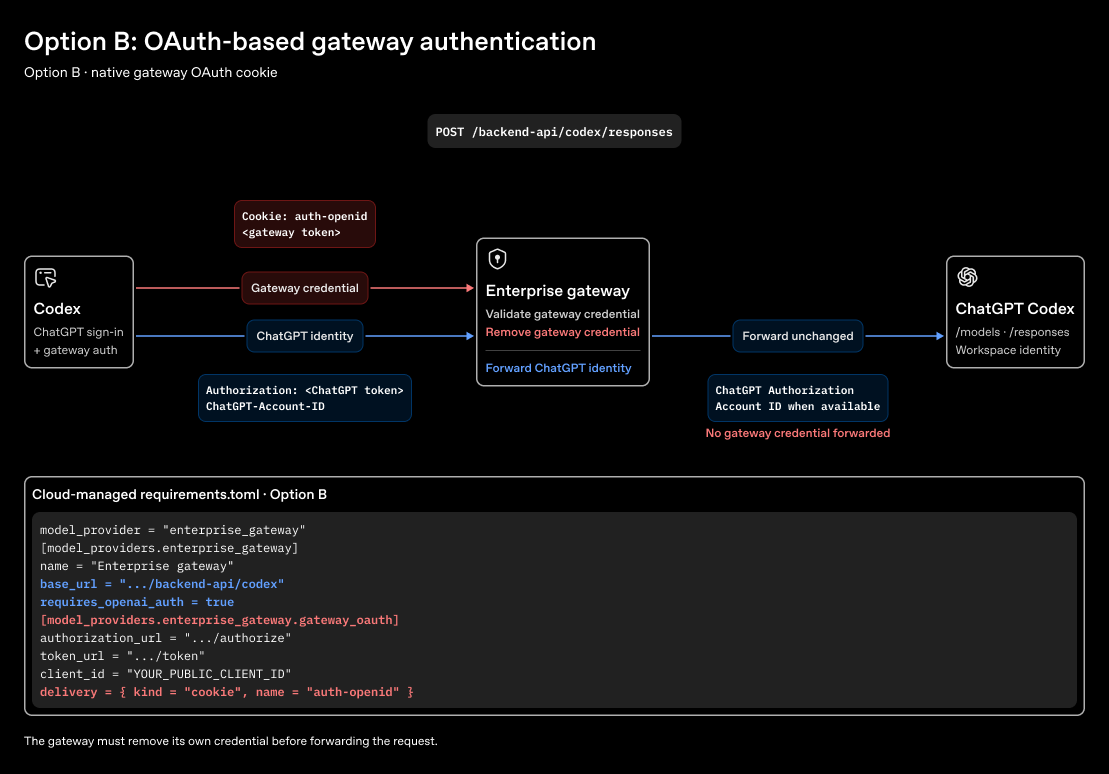Viewport: 1109px width, 774px height.
Task: Click the 'Codex' box title
Action: (x=57, y=308)
